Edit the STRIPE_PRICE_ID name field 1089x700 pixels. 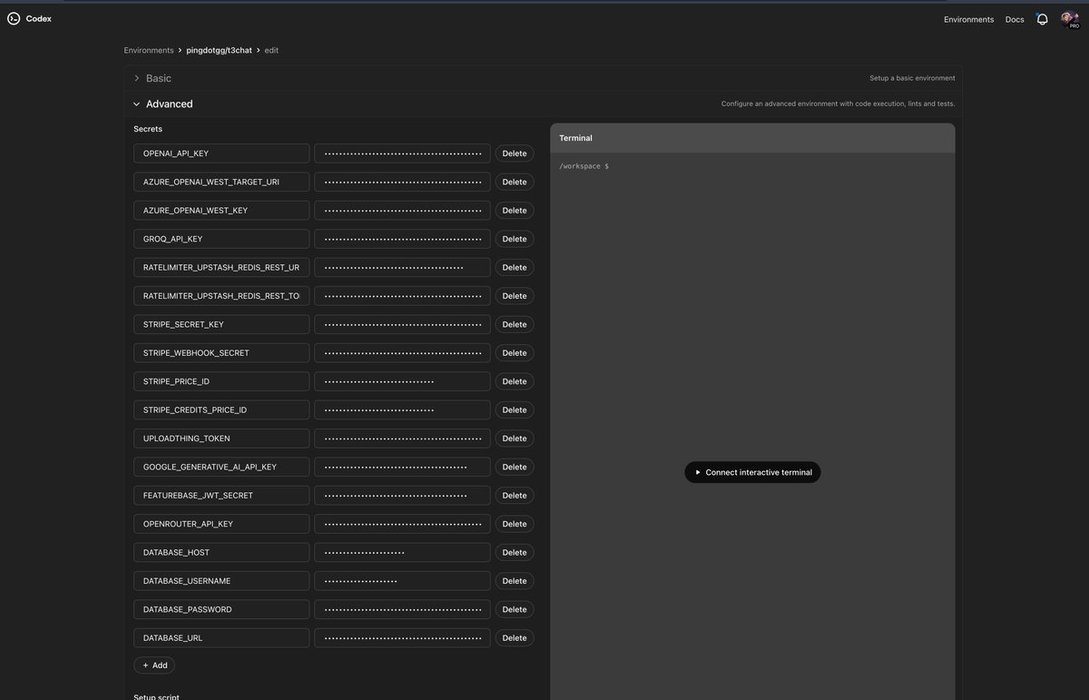(221, 382)
